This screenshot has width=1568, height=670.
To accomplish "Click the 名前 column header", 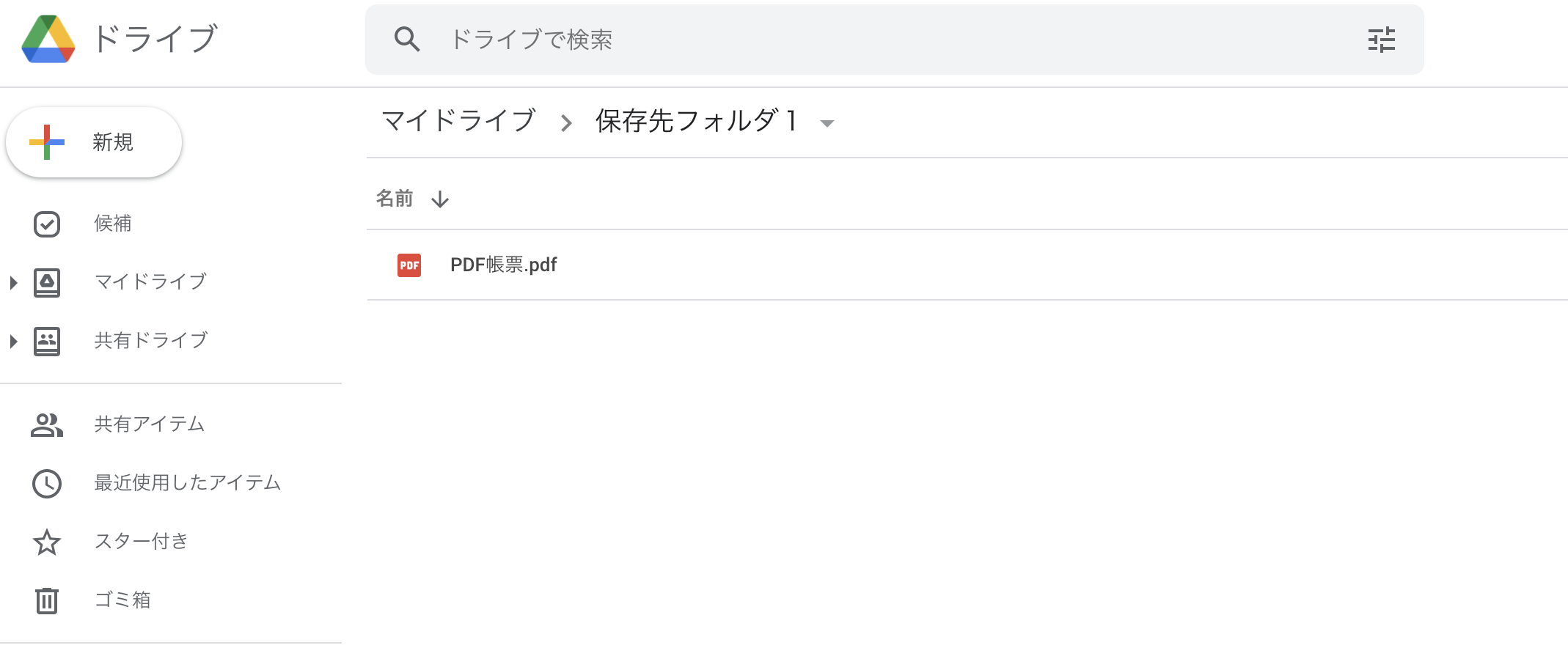I will 394,198.
